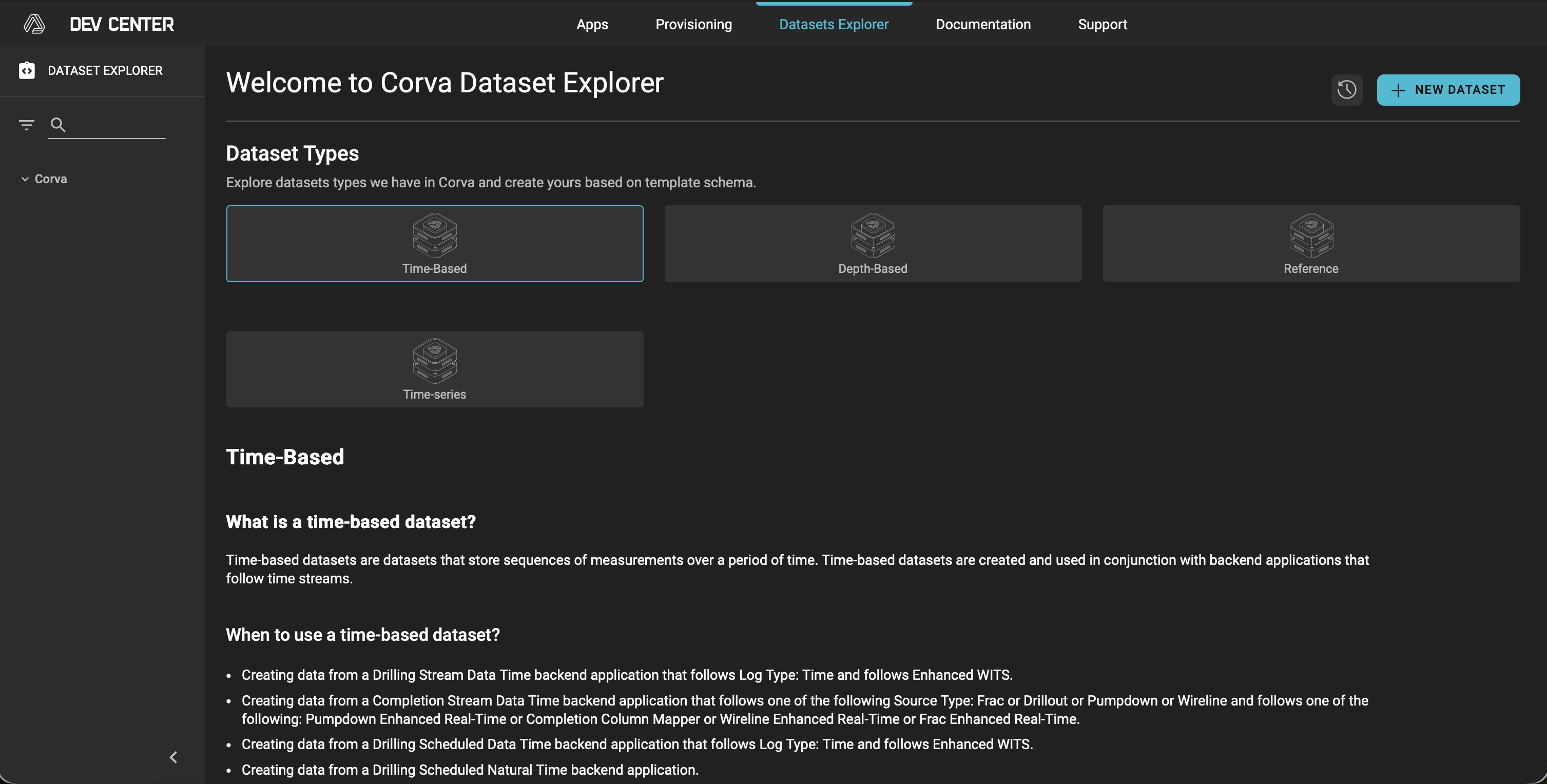The image size is (1547, 784).
Task: Click the 'Drilling Scheduled Natural Time' bullet
Action: click(x=470, y=770)
